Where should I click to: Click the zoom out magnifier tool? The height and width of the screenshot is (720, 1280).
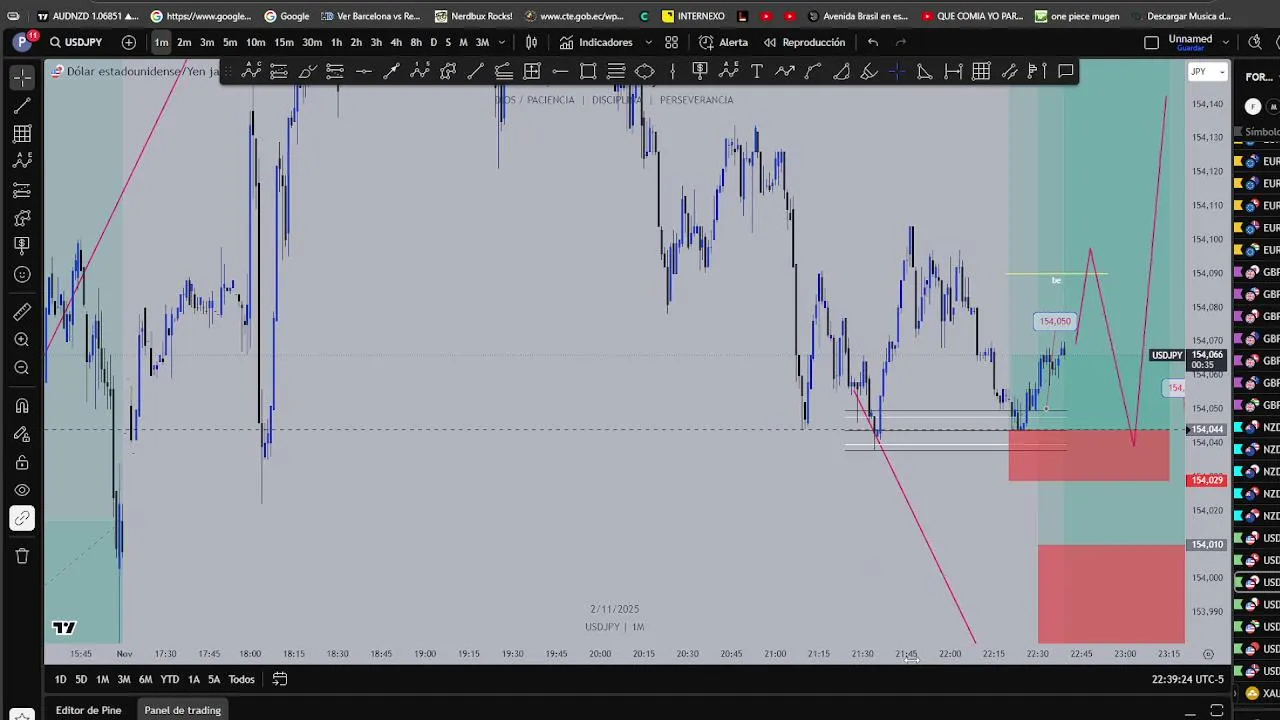tap(22, 368)
